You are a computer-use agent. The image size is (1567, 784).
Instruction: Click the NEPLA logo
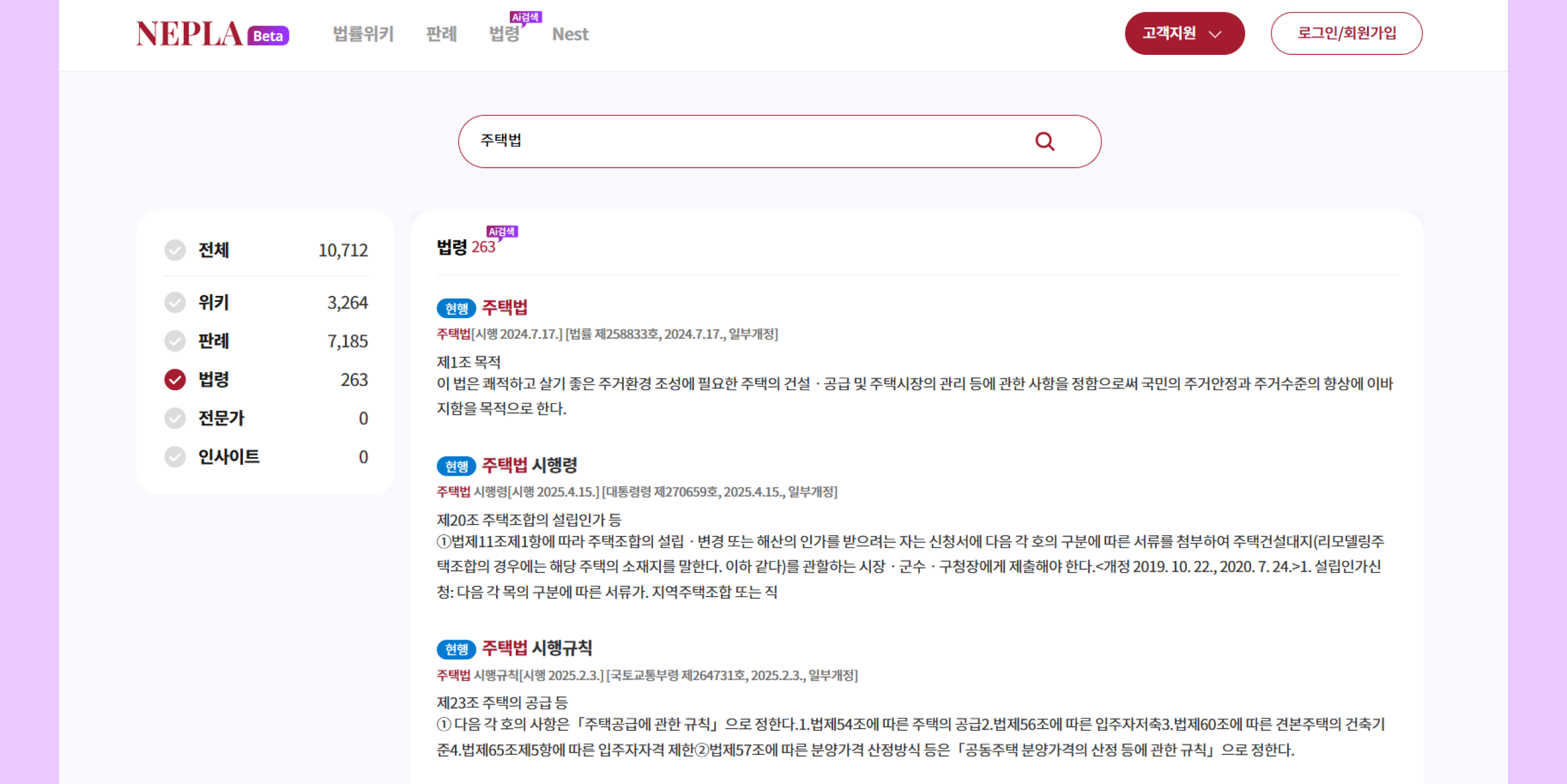coord(189,34)
